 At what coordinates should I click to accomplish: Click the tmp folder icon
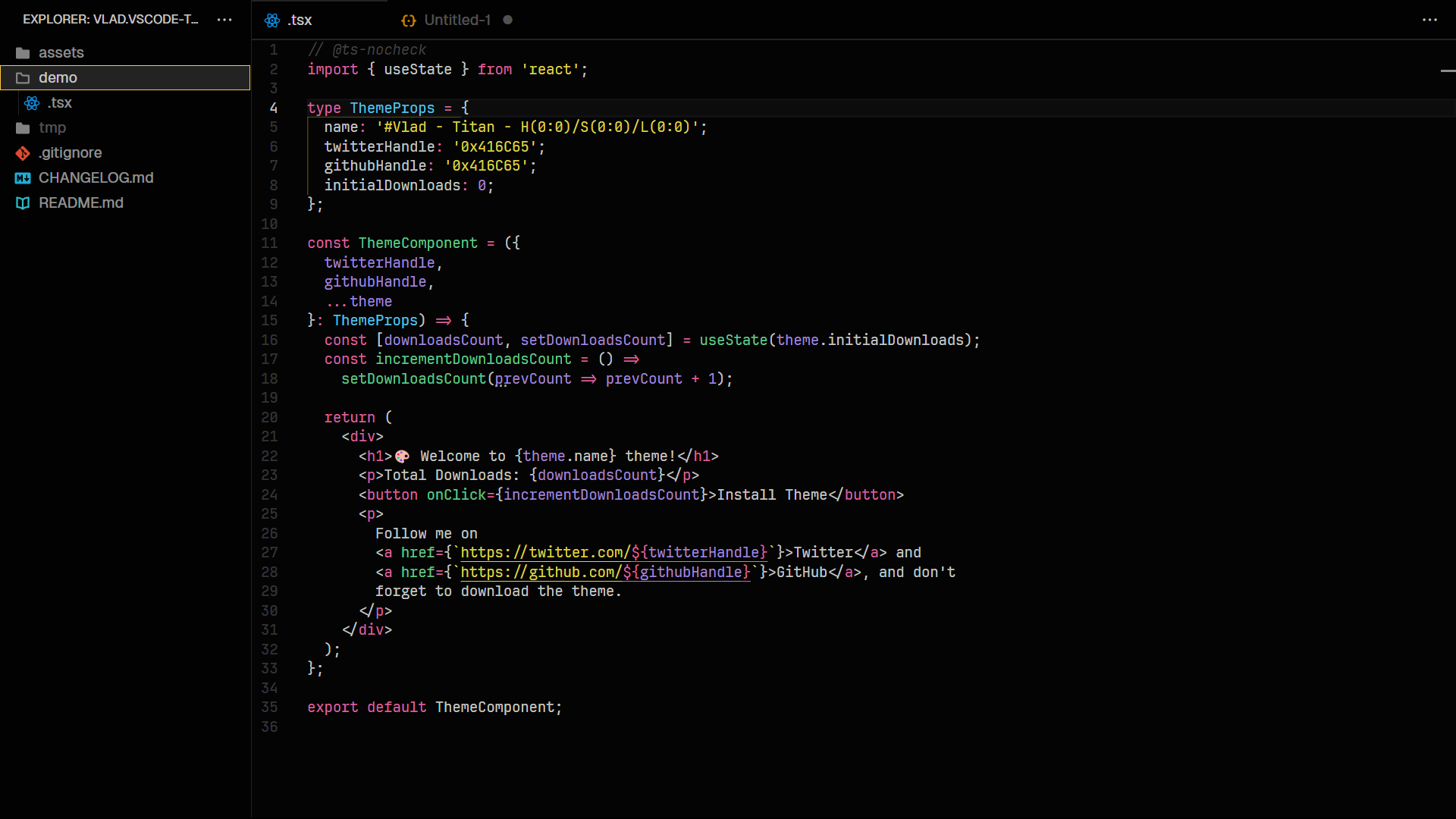(23, 128)
